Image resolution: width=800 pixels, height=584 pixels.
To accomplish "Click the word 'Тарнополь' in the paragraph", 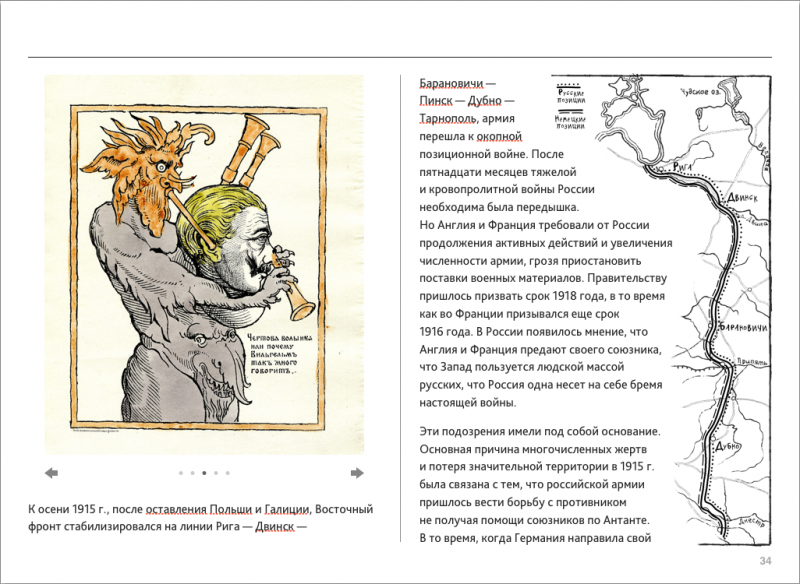I will point(448,118).
